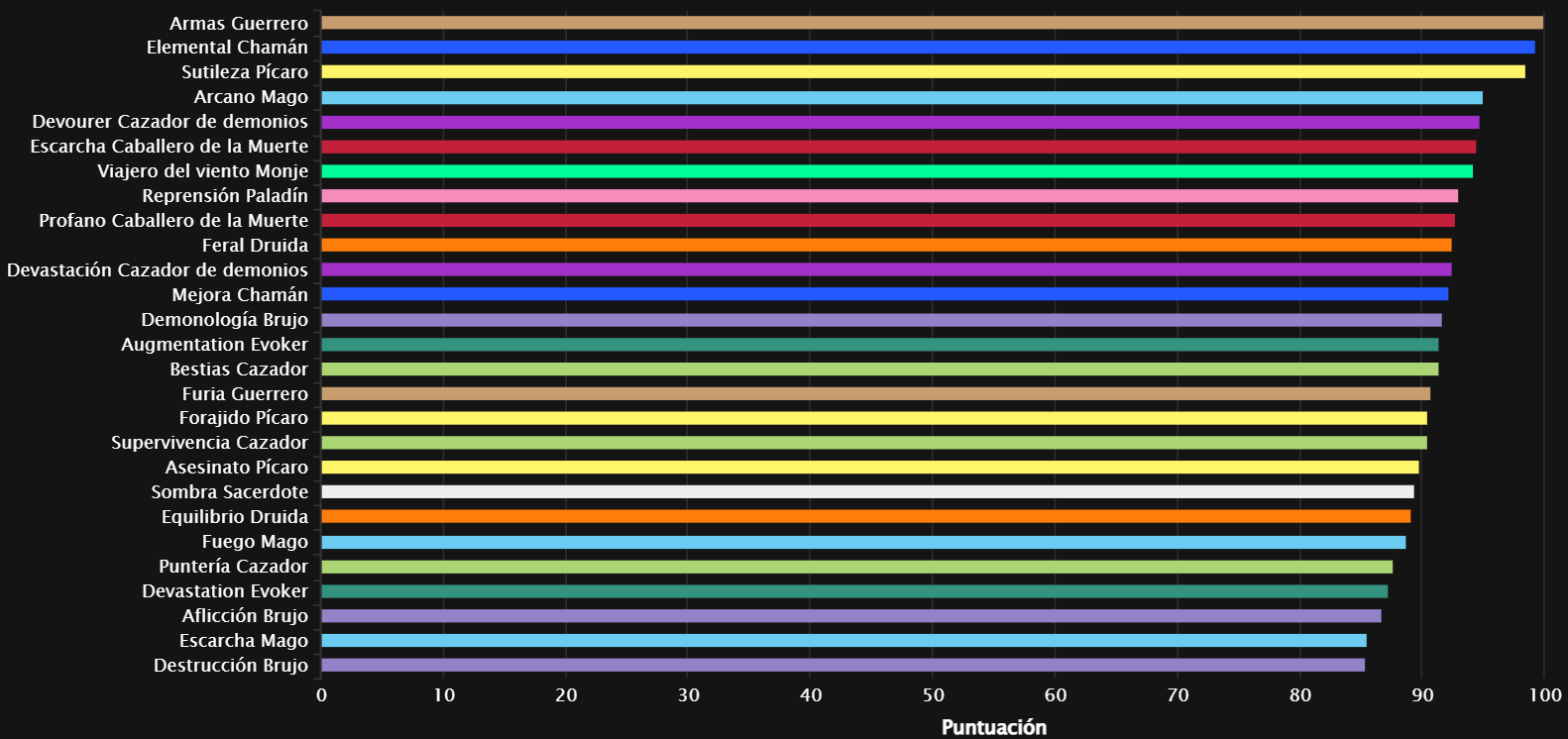Click the 'Augmentation Evoker' label

point(214,345)
